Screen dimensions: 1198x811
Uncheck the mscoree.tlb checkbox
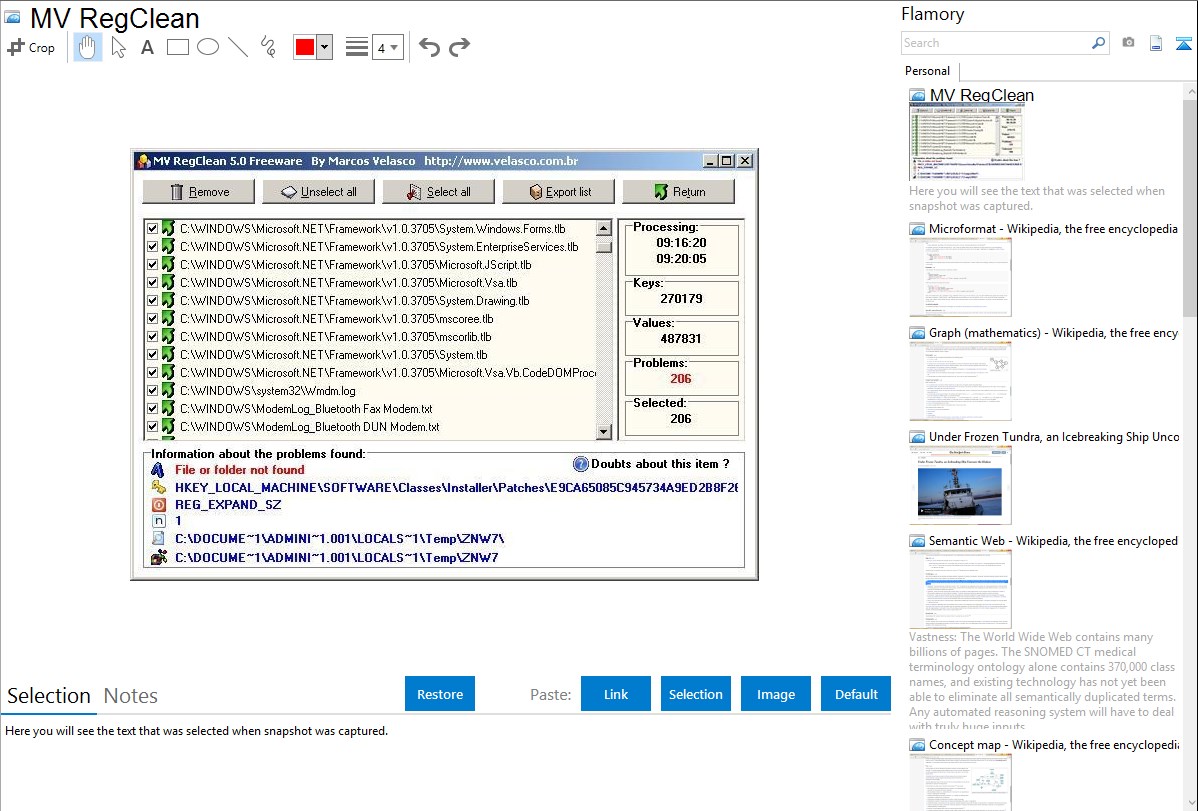point(153,319)
